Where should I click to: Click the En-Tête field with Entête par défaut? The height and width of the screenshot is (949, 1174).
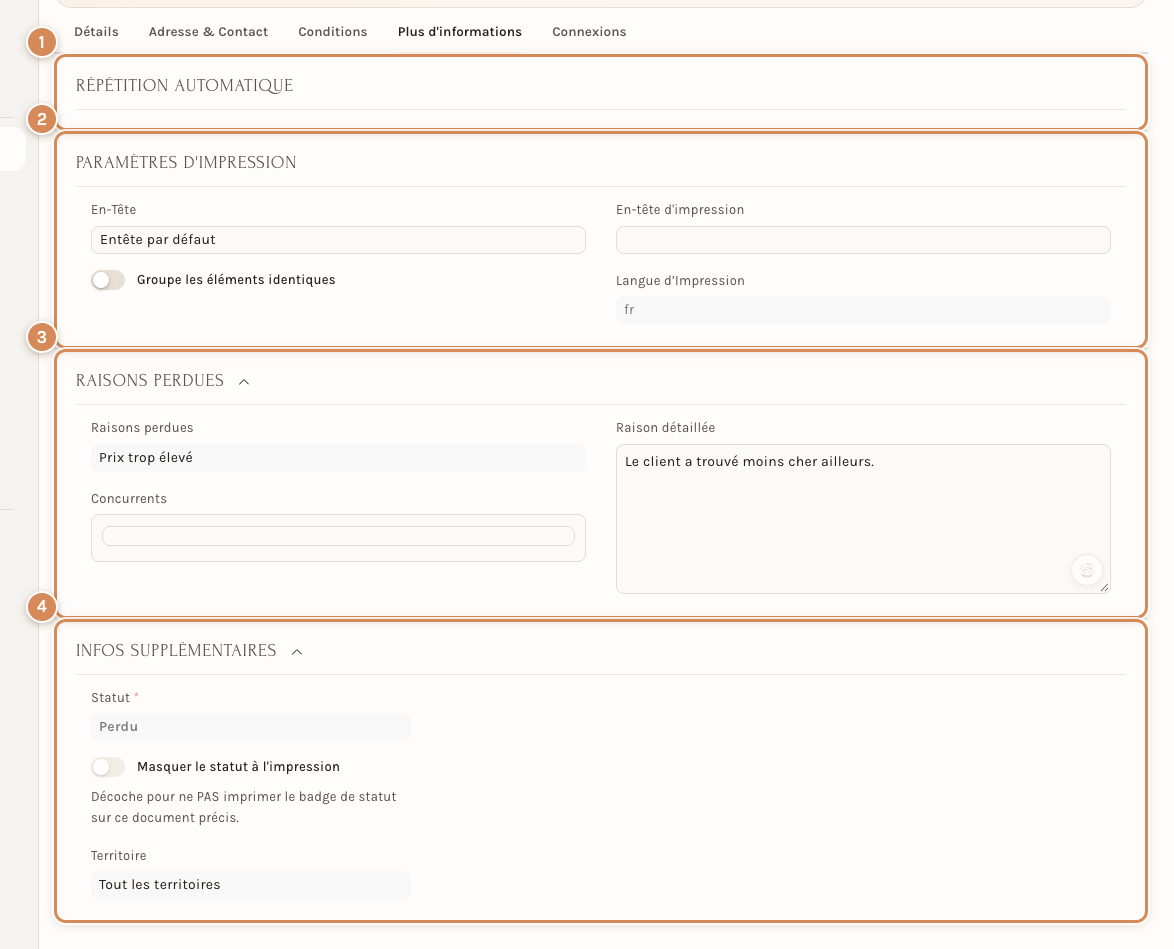[x=338, y=240]
